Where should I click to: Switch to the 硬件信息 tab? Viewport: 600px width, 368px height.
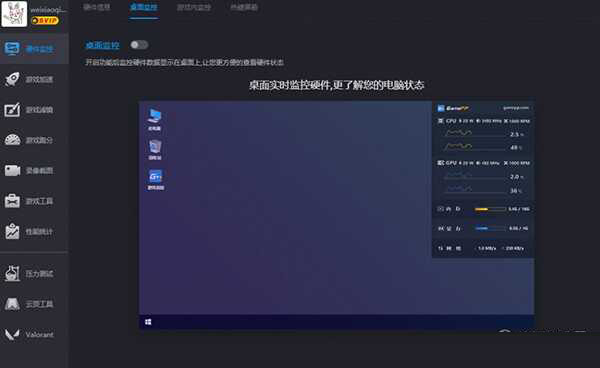coord(97,7)
